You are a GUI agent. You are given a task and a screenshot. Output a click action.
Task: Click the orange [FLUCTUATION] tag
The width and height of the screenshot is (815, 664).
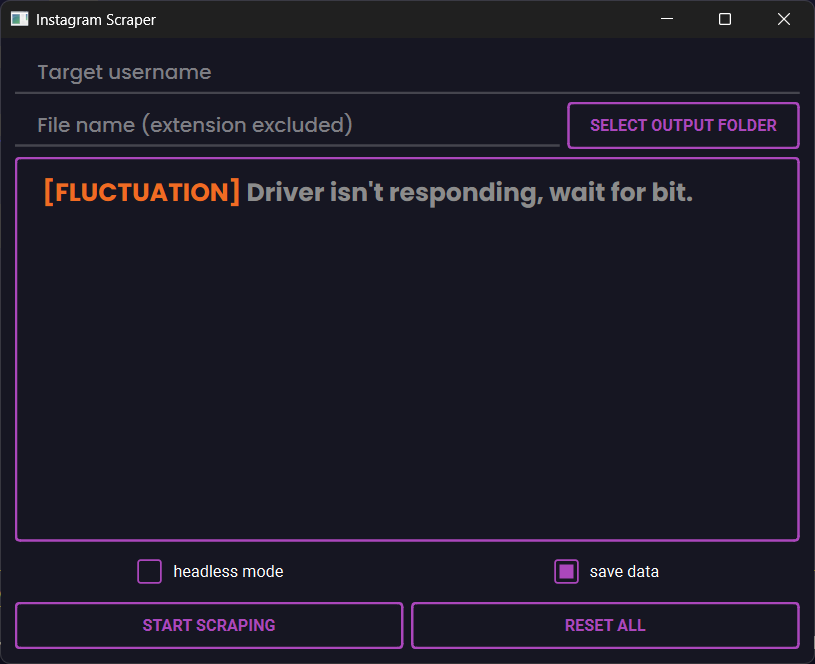point(142,192)
